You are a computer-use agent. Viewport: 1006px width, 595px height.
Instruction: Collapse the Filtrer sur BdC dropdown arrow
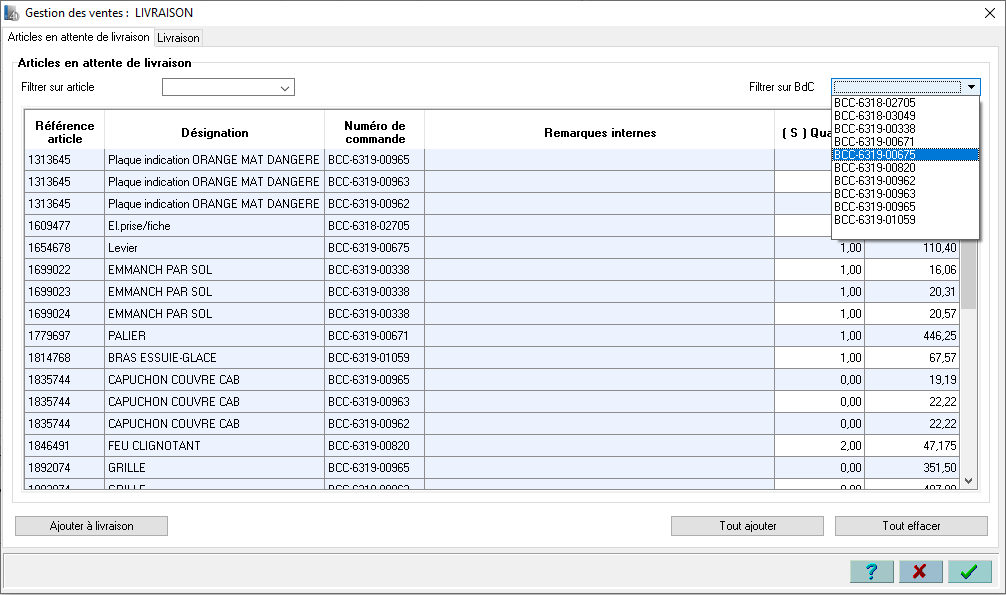click(x=971, y=87)
